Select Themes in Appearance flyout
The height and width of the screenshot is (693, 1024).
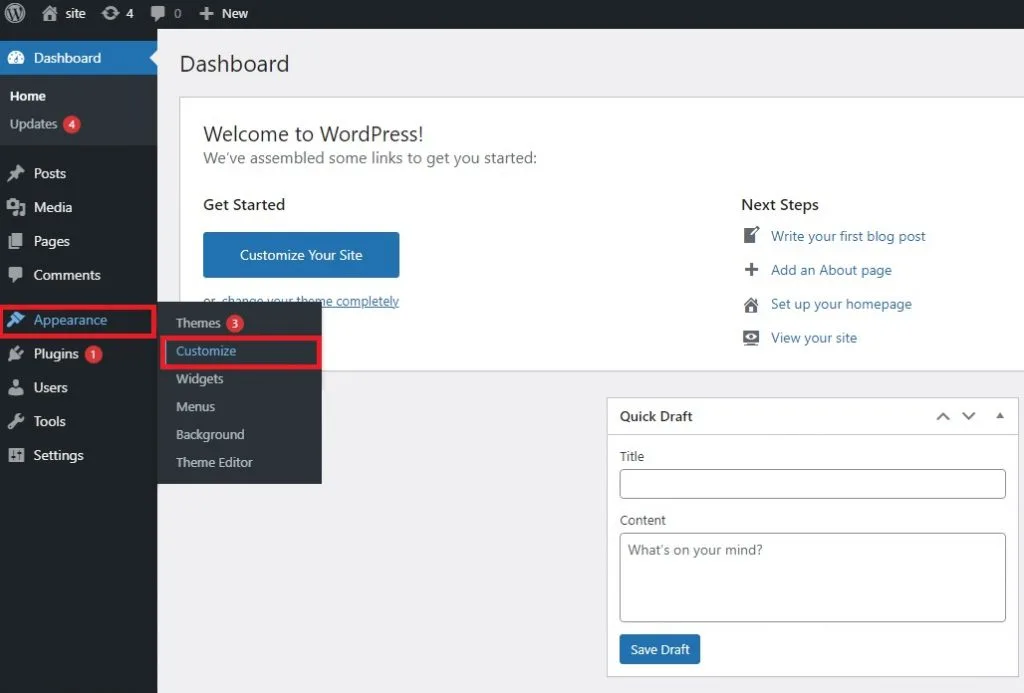pyautogui.click(x=198, y=323)
